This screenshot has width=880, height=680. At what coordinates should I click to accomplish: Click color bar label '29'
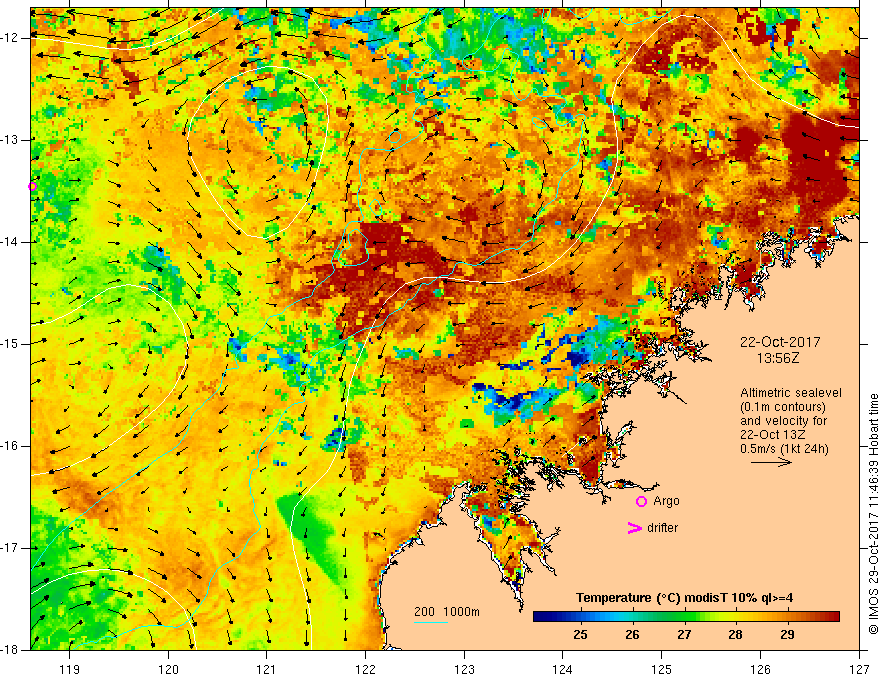pyautogui.click(x=787, y=635)
